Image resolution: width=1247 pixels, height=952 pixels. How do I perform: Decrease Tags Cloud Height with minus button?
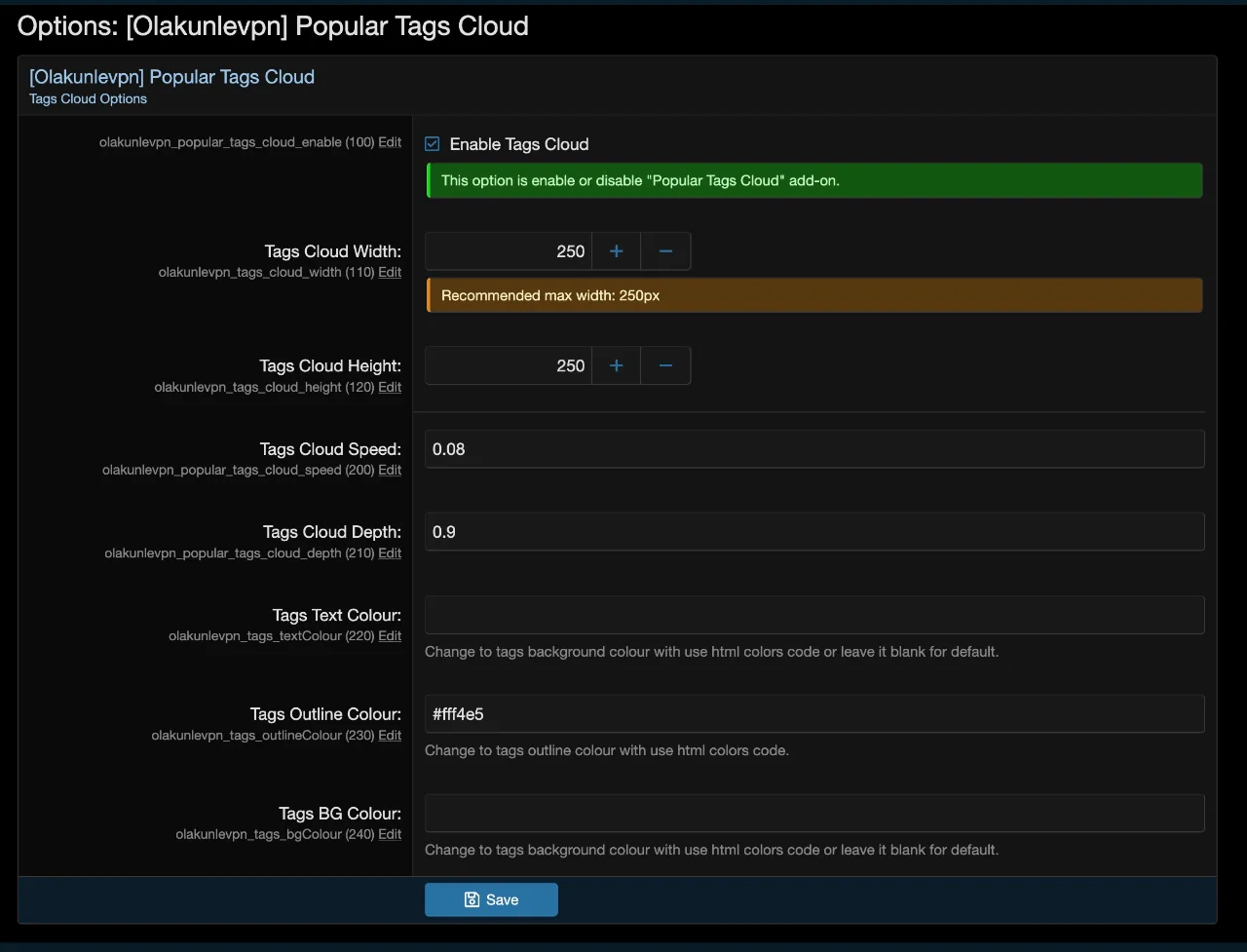pyautogui.click(x=665, y=365)
